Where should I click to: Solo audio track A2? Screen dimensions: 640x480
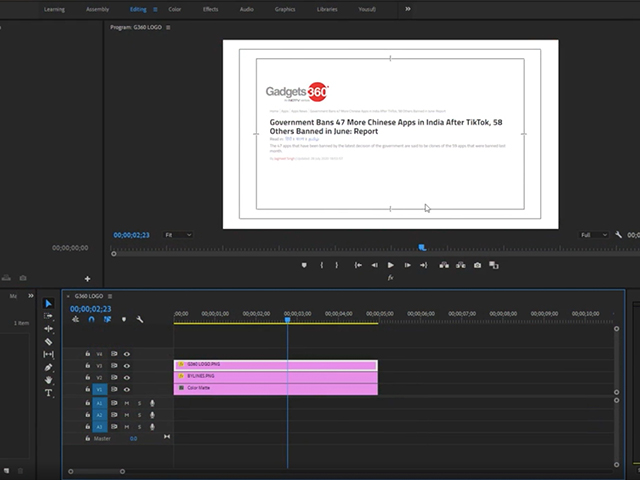coord(140,415)
